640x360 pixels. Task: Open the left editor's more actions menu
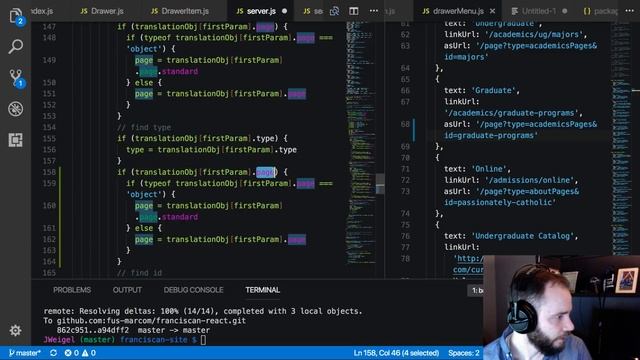[373, 11]
